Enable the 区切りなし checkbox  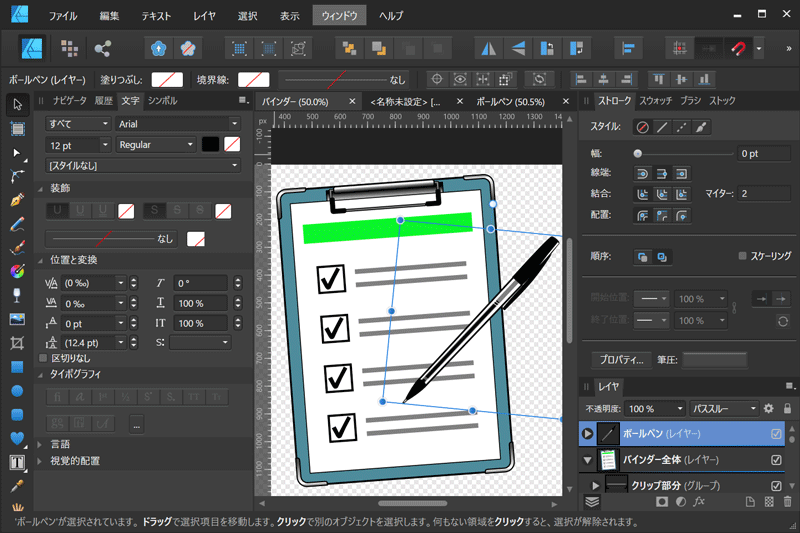43,358
